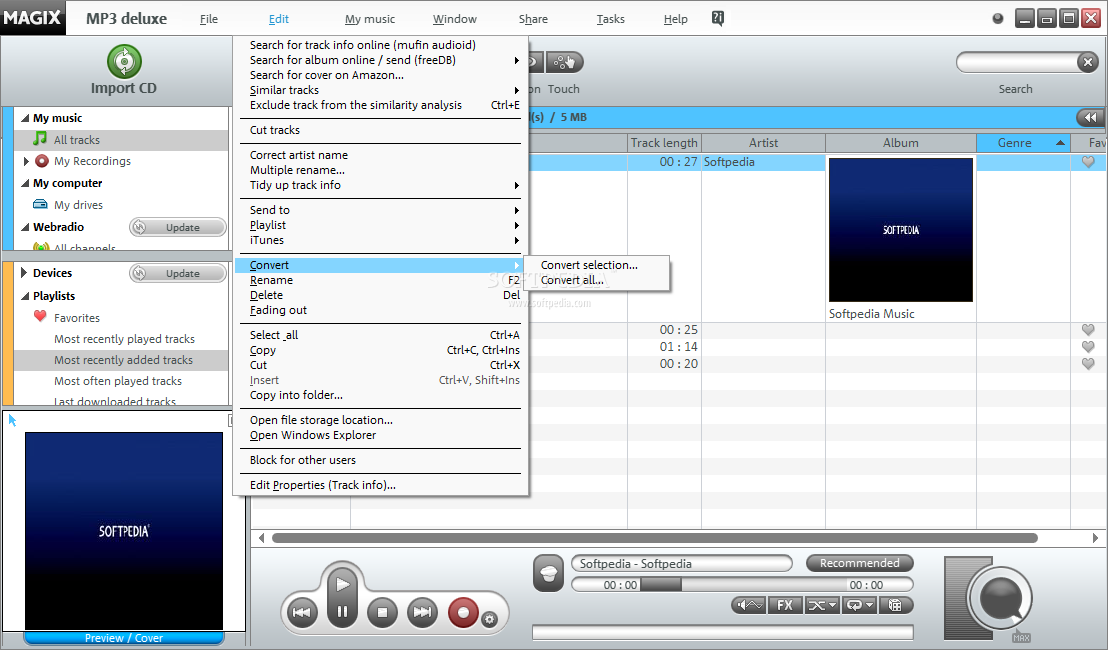Image resolution: width=1108 pixels, height=650 pixels.
Task: Open volume normalization speaker-wave button
Action: pos(749,605)
